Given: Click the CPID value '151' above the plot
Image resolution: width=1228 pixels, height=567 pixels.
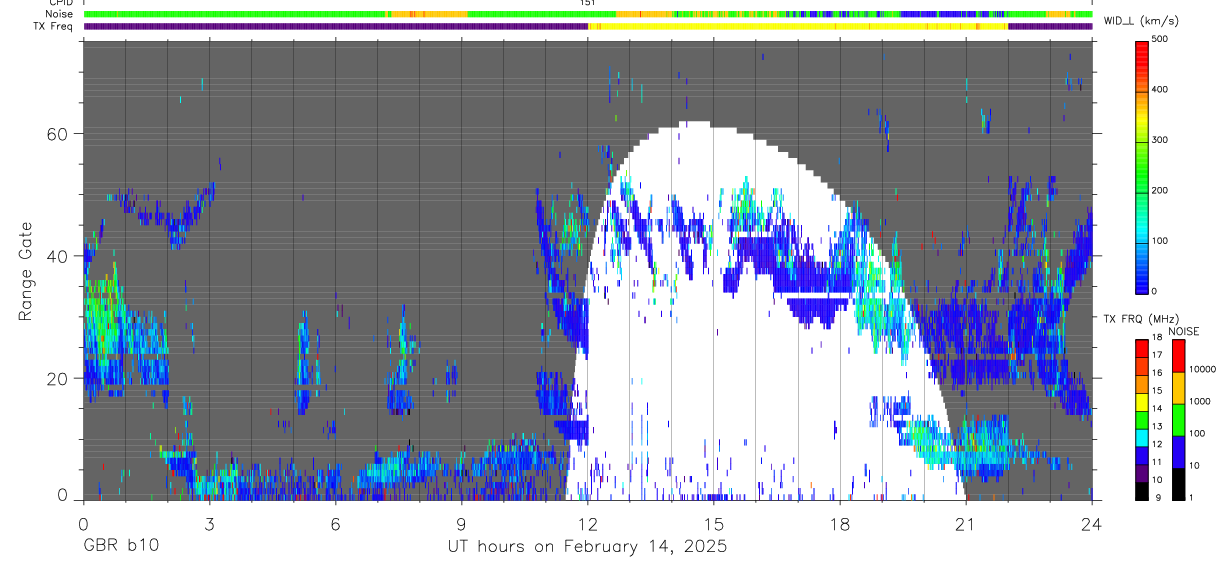Looking at the screenshot, I should point(587,3).
